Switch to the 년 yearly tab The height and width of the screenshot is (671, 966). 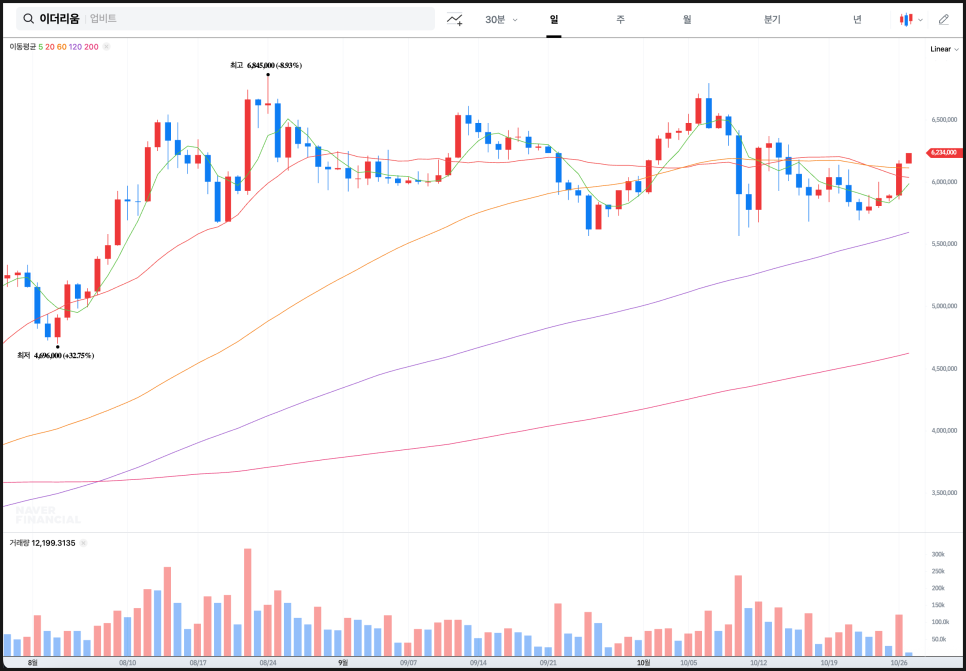pos(857,19)
